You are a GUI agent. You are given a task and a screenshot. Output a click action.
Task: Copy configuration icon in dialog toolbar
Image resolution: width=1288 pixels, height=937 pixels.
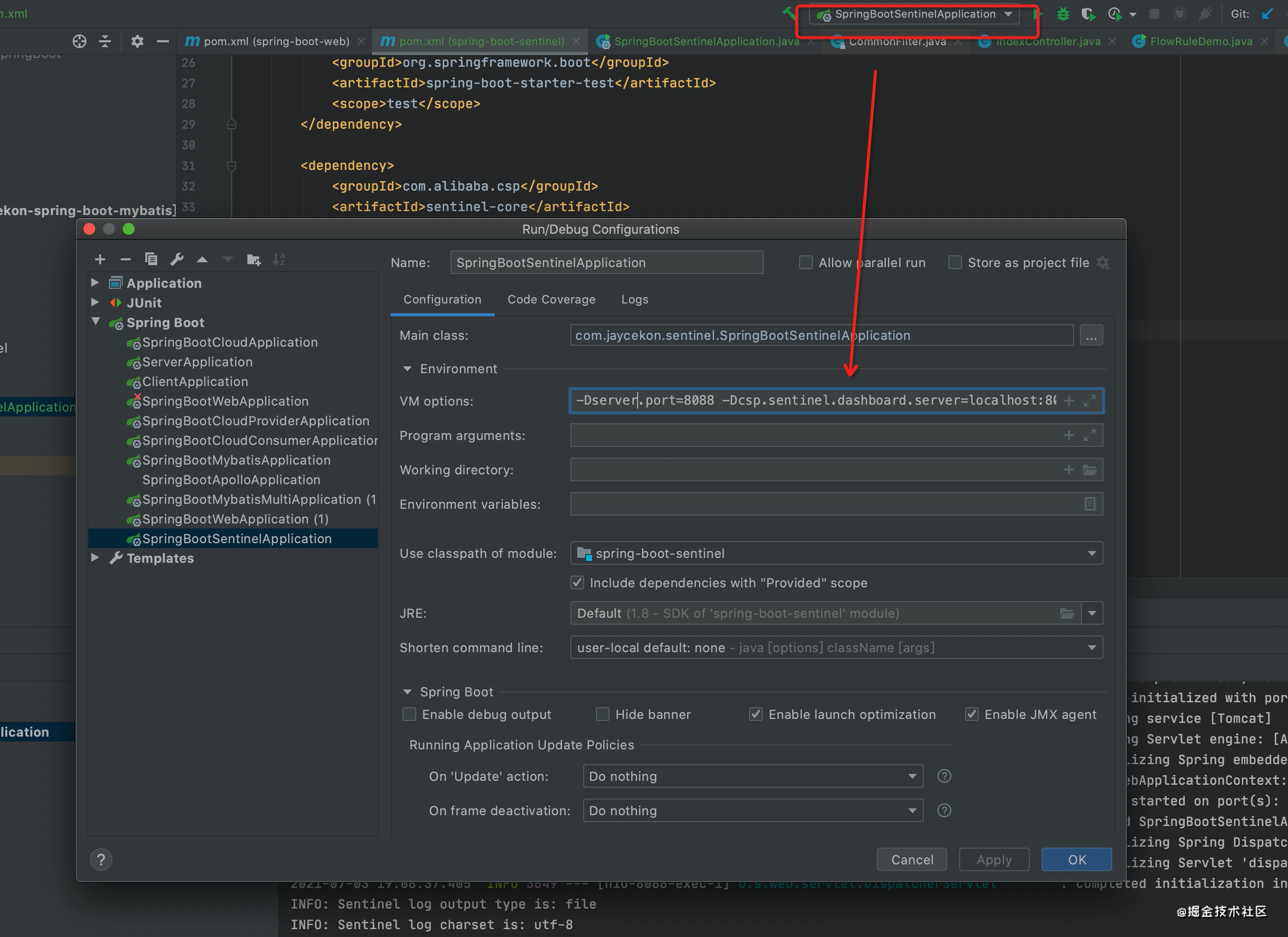coord(151,260)
